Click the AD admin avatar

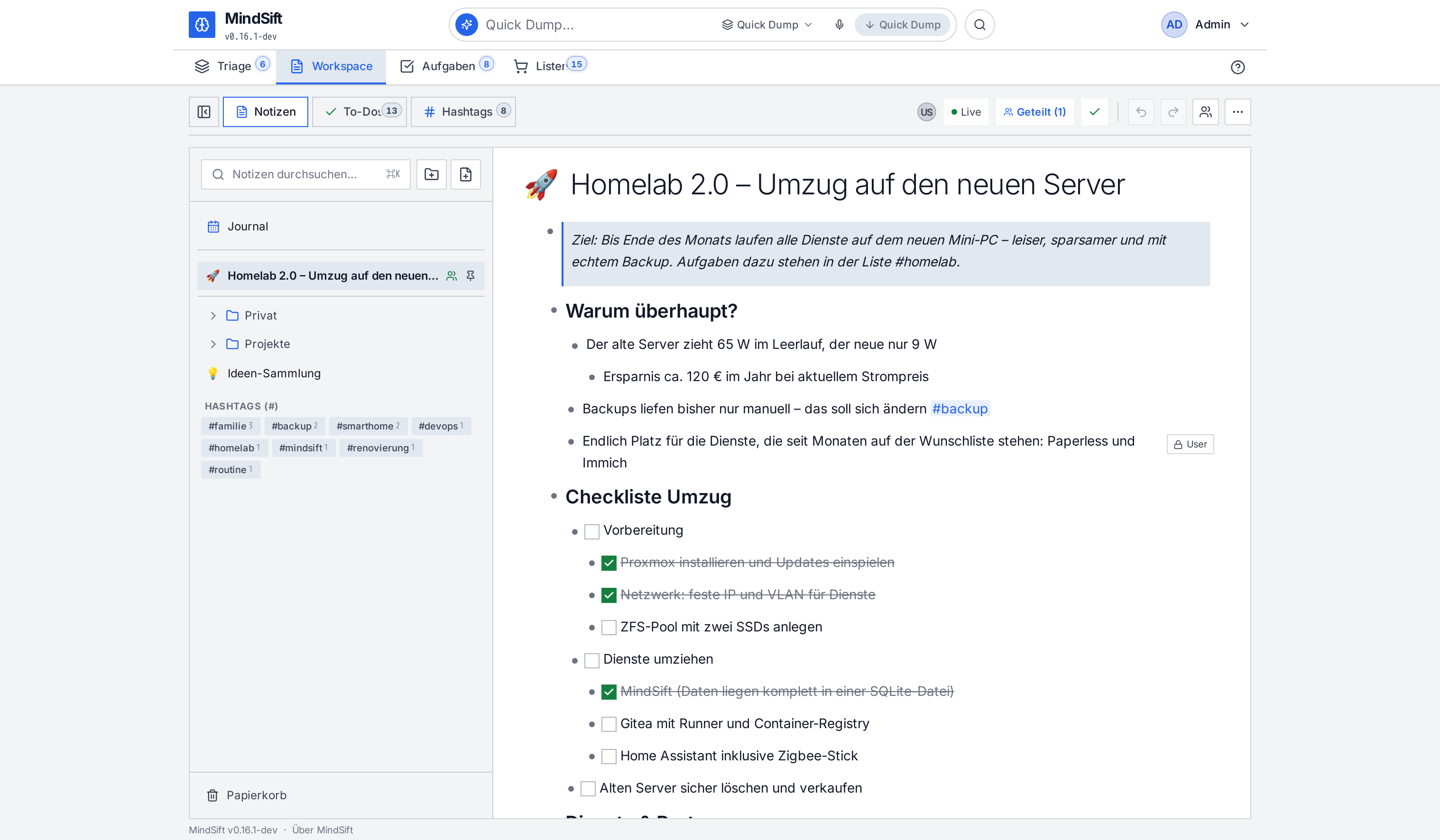(1174, 25)
